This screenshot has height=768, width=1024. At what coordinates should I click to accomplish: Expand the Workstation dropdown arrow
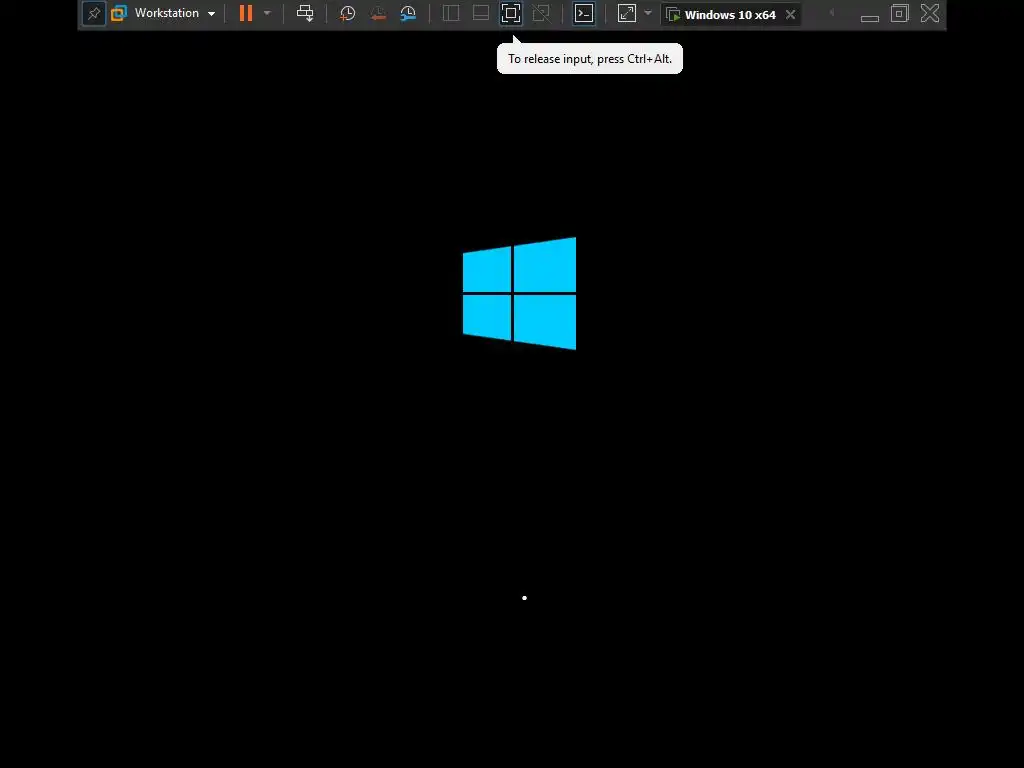point(212,14)
